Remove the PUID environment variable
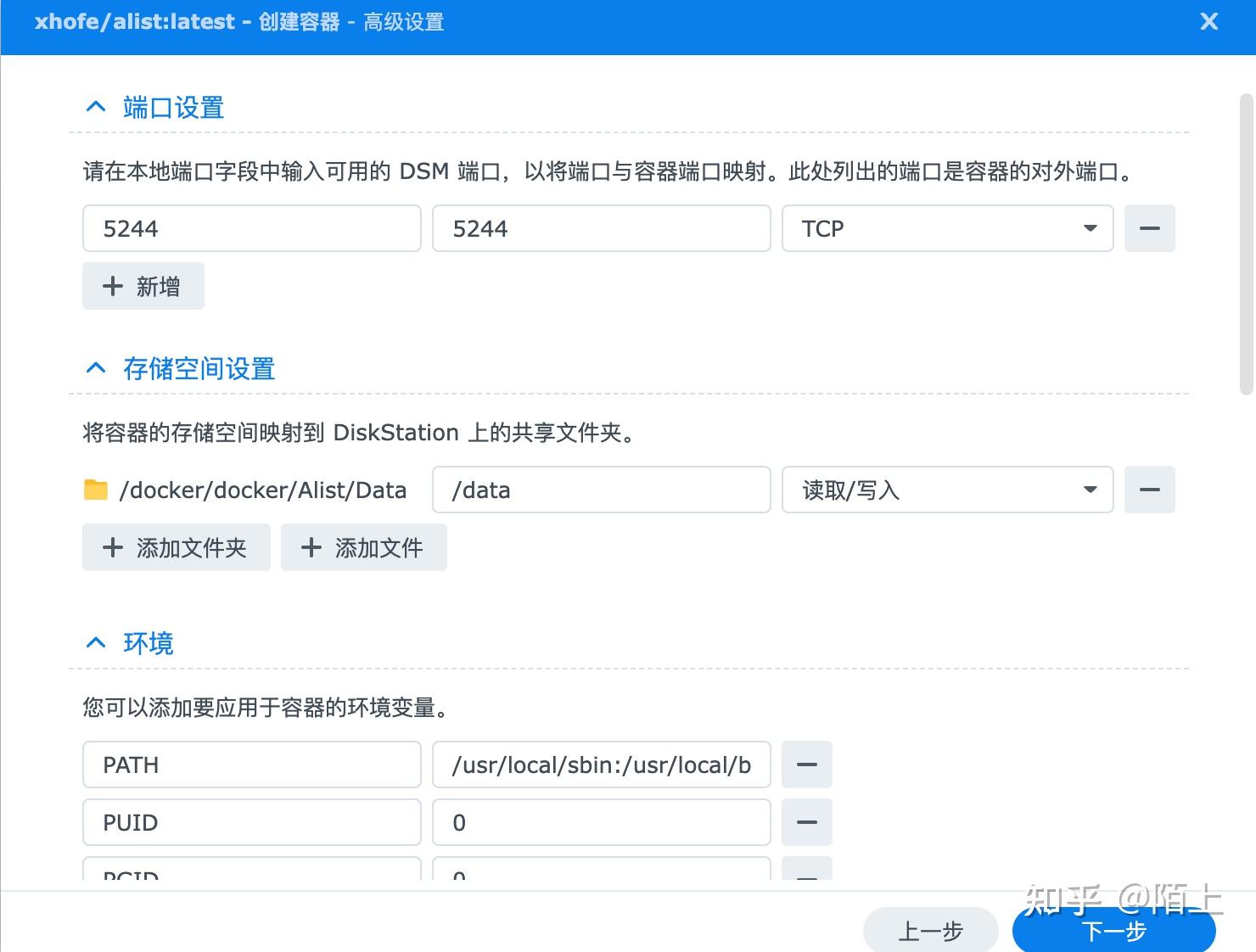Viewport: 1256px width, 952px height. [806, 822]
